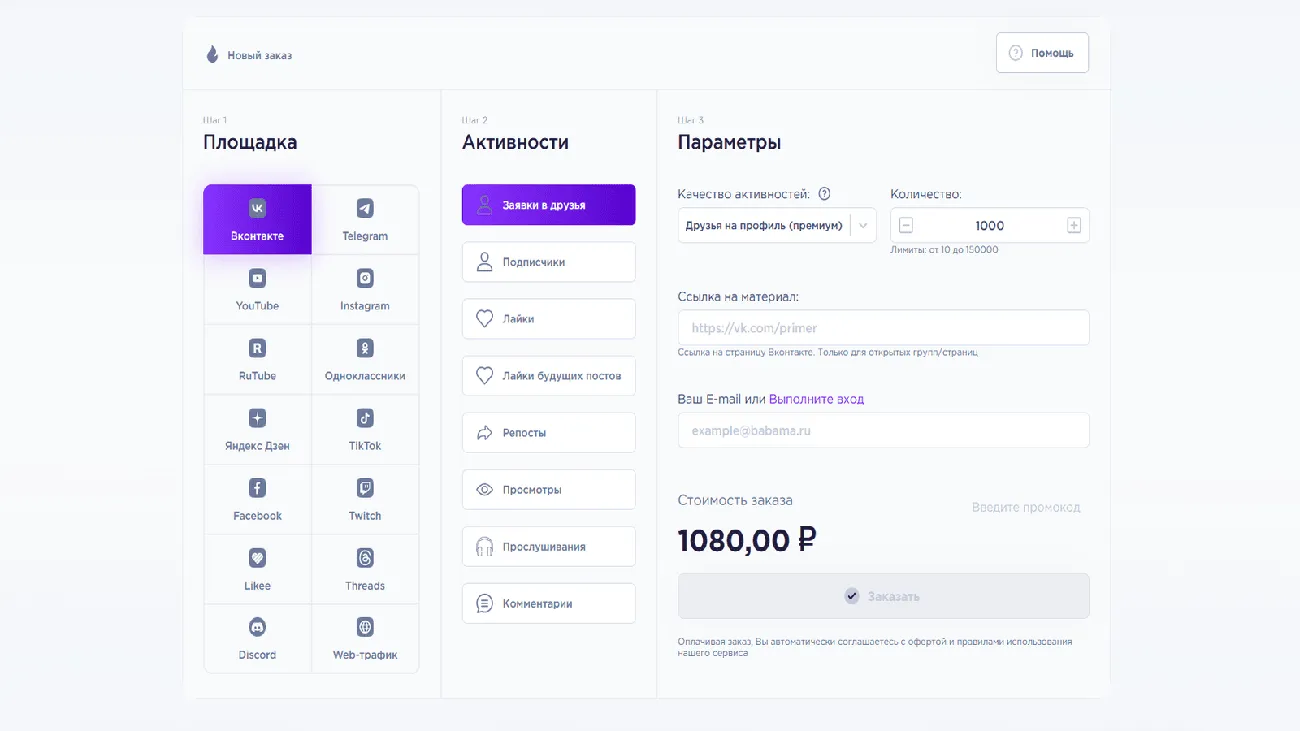Choose the Комментарии activity option
The image size is (1300, 731).
548,604
